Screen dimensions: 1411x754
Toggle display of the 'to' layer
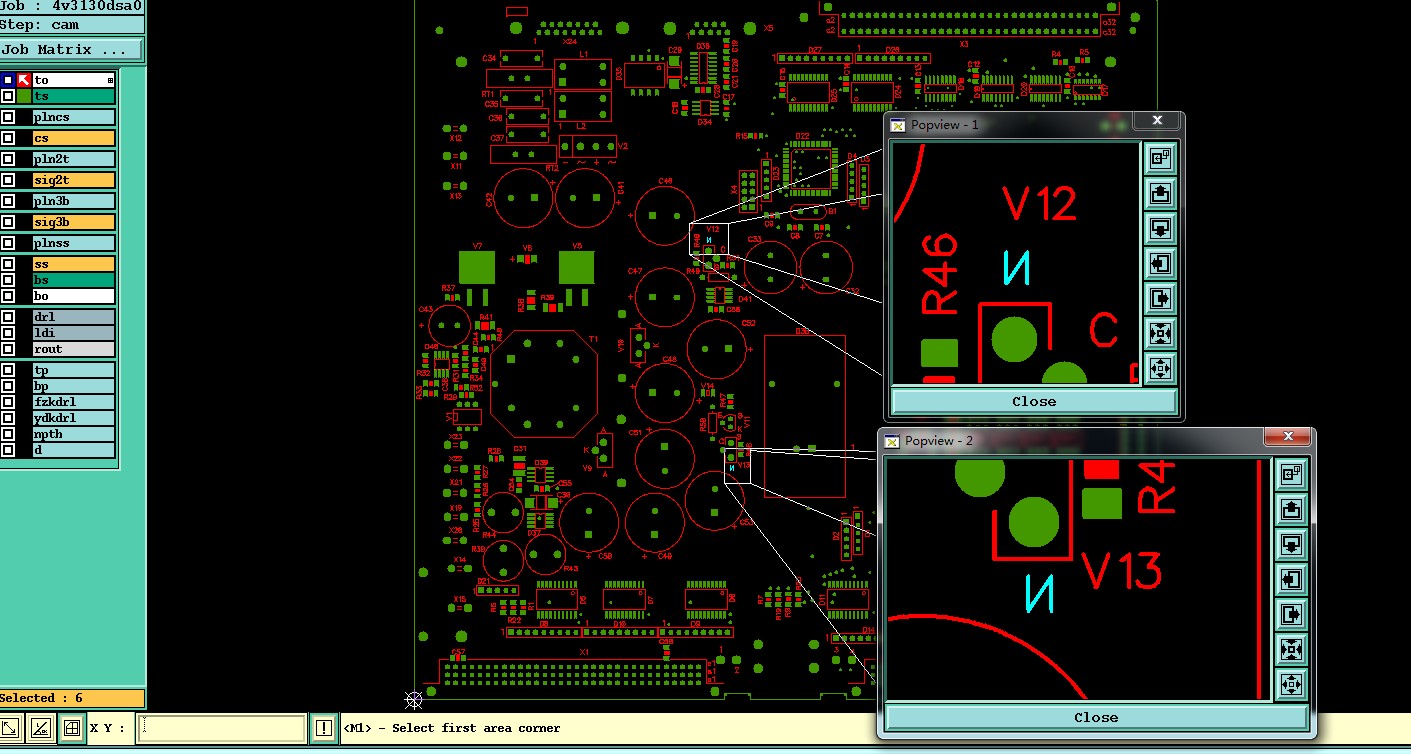pyautogui.click(x=7, y=80)
